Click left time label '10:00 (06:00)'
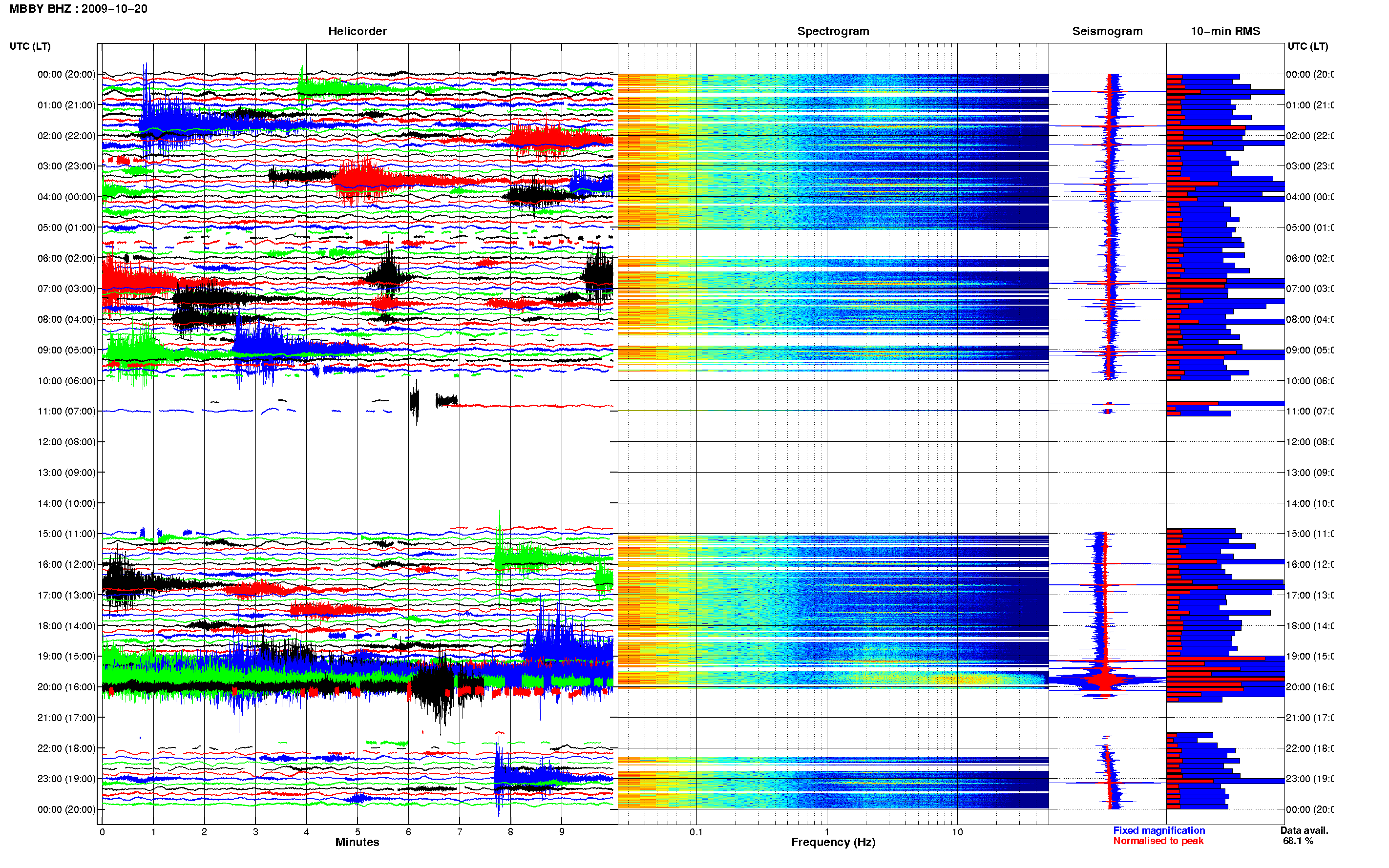 coord(66,381)
